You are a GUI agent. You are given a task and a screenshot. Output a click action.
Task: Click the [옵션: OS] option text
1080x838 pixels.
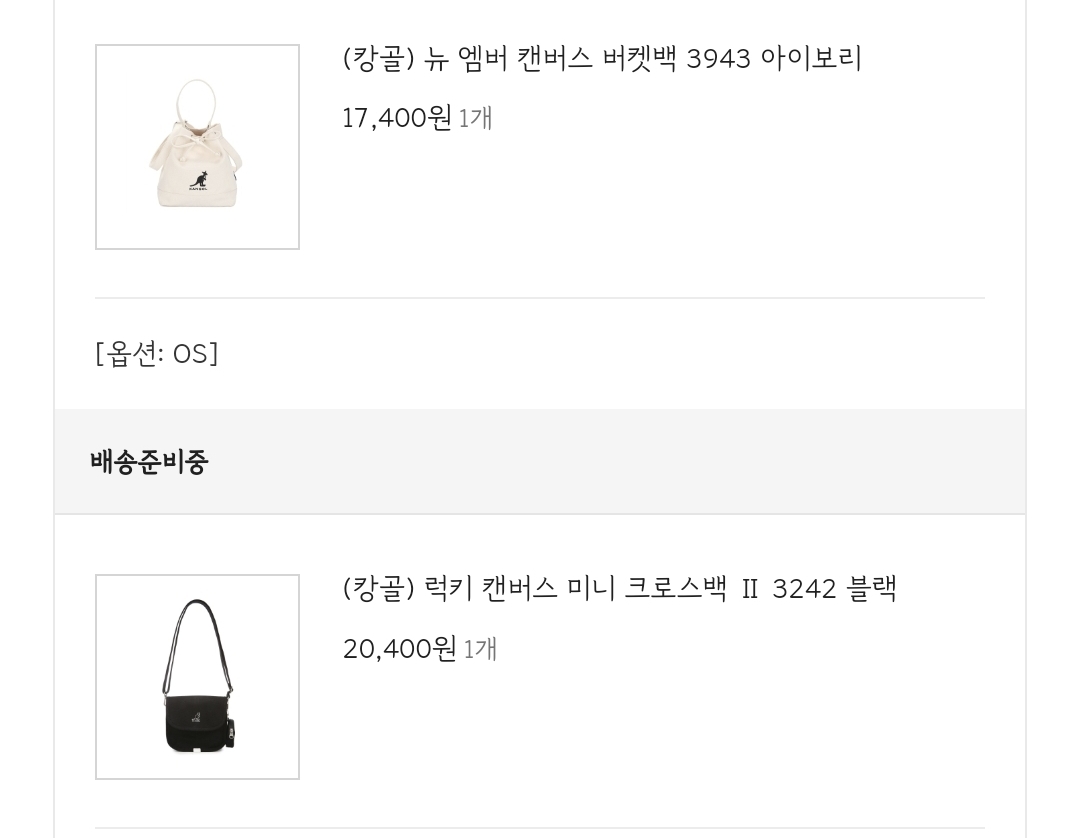156,354
